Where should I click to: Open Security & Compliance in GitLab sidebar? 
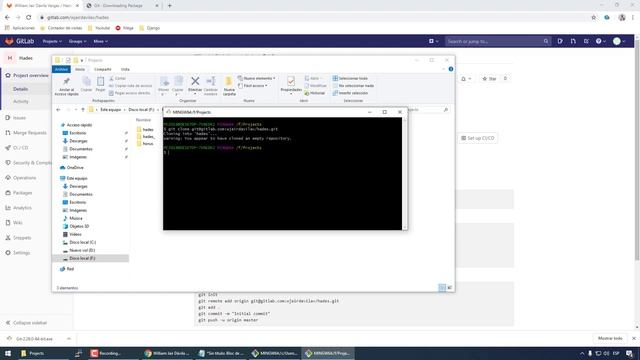28,163
